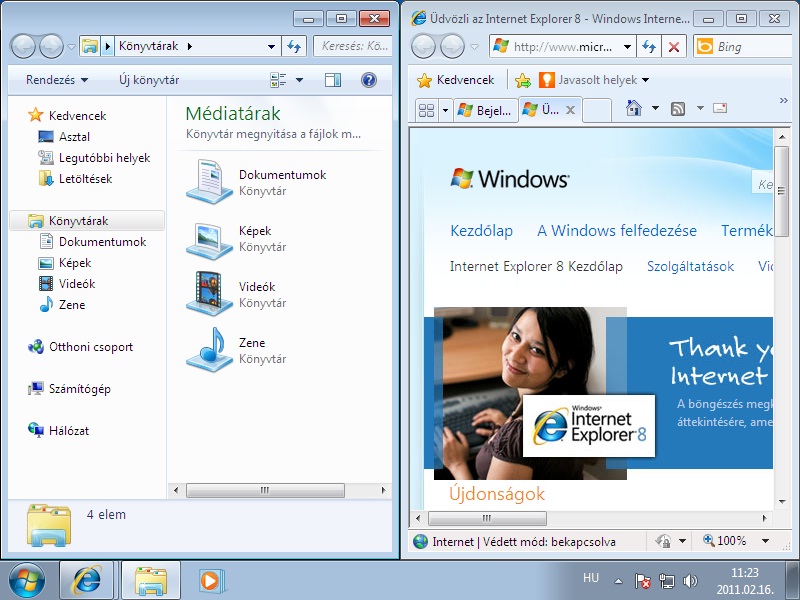
Task: Open tab list dropdown next to Quick Tabs
Action: click(x=445, y=110)
